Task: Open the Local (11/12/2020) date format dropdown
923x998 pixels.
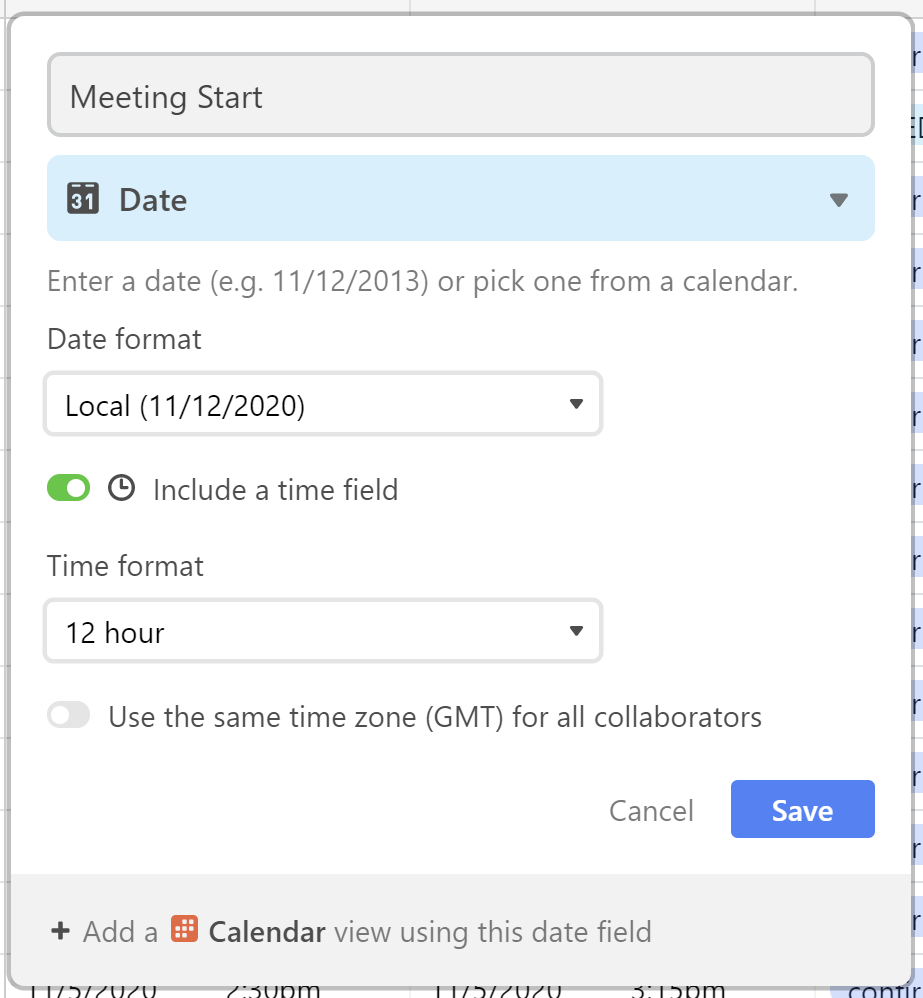Action: coord(323,404)
